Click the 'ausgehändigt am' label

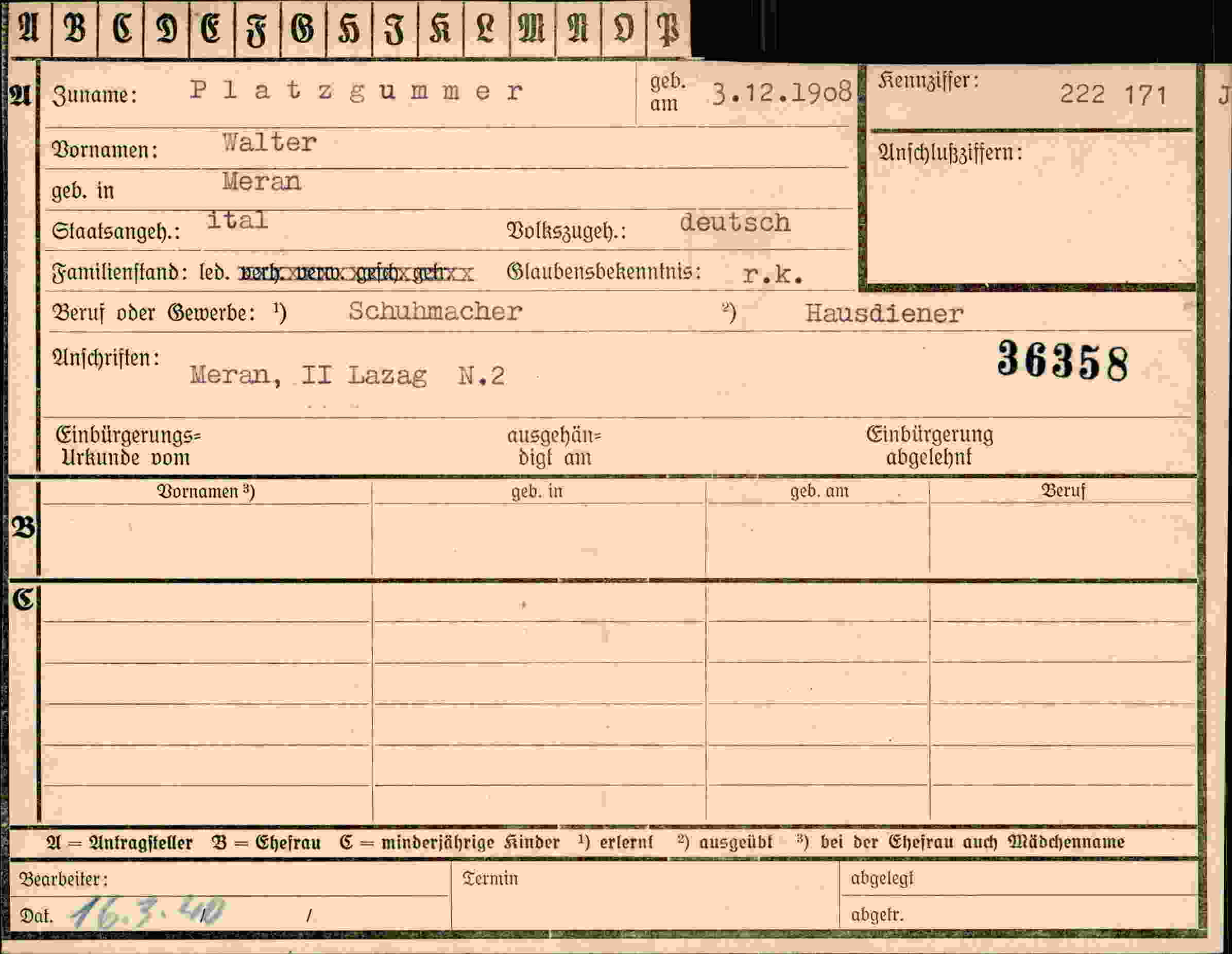(554, 446)
